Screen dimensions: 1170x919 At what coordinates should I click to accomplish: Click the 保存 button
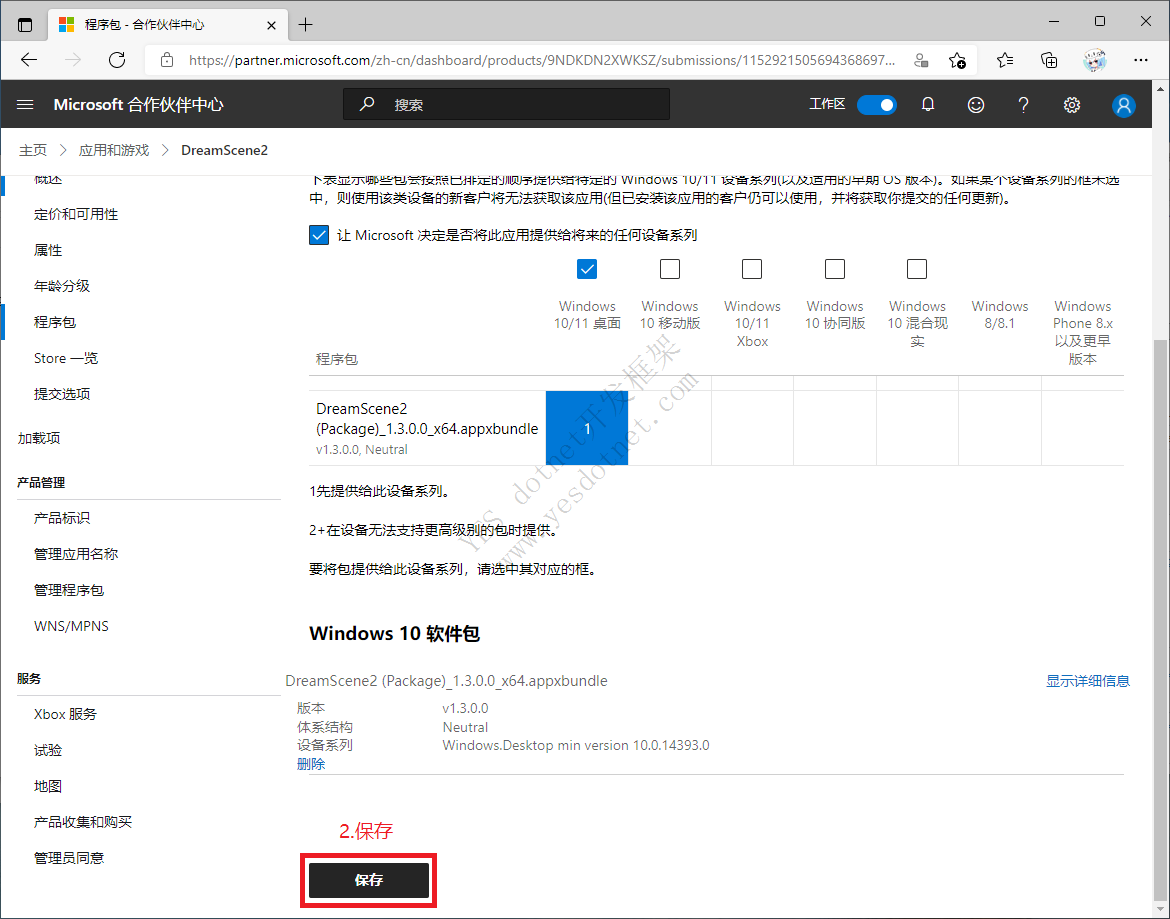369,880
